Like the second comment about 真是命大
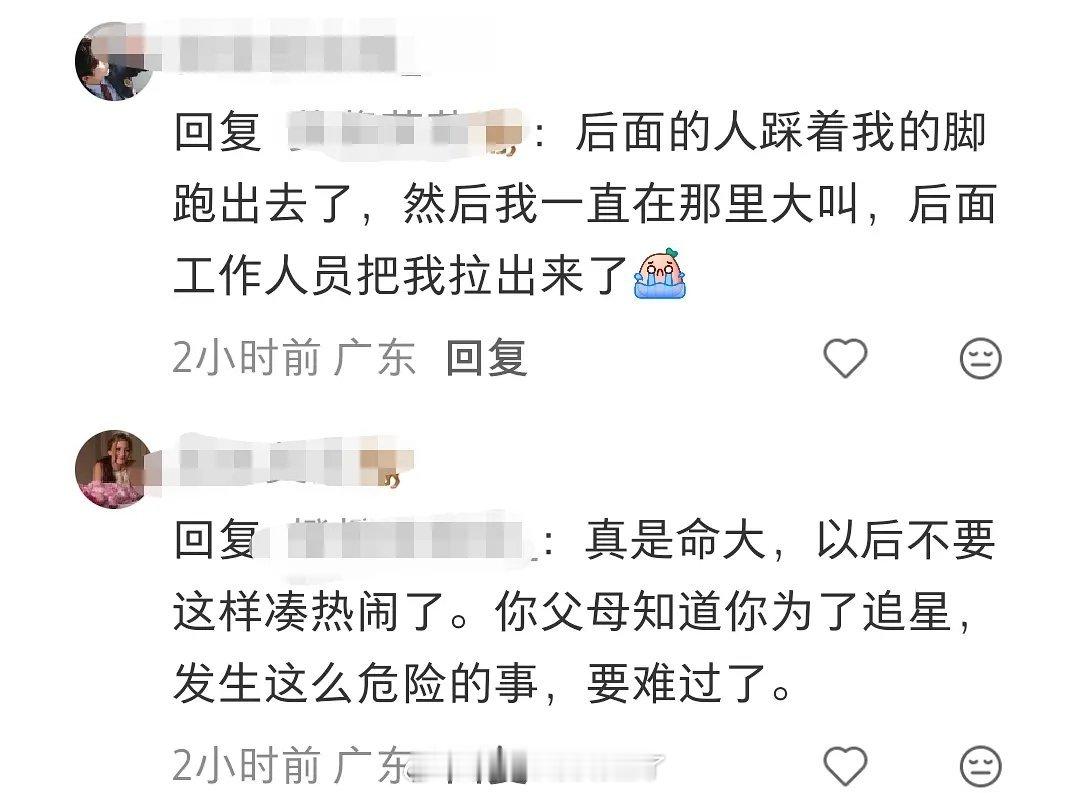Image resolution: width=1072 pixels, height=793 pixels. click(845, 765)
